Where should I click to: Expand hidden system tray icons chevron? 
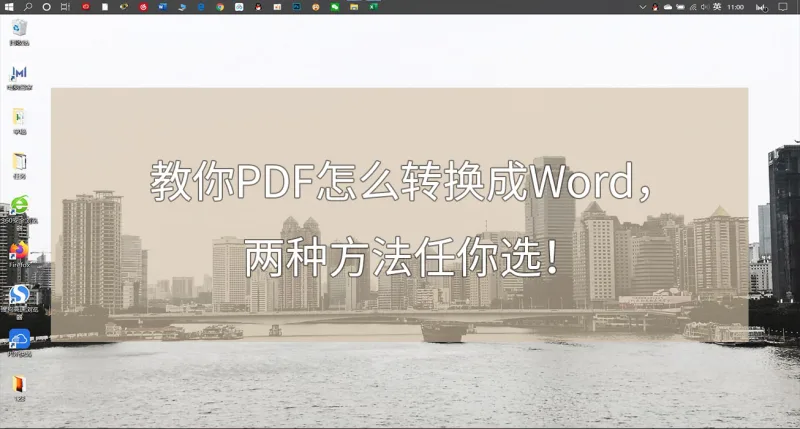tap(642, 7)
